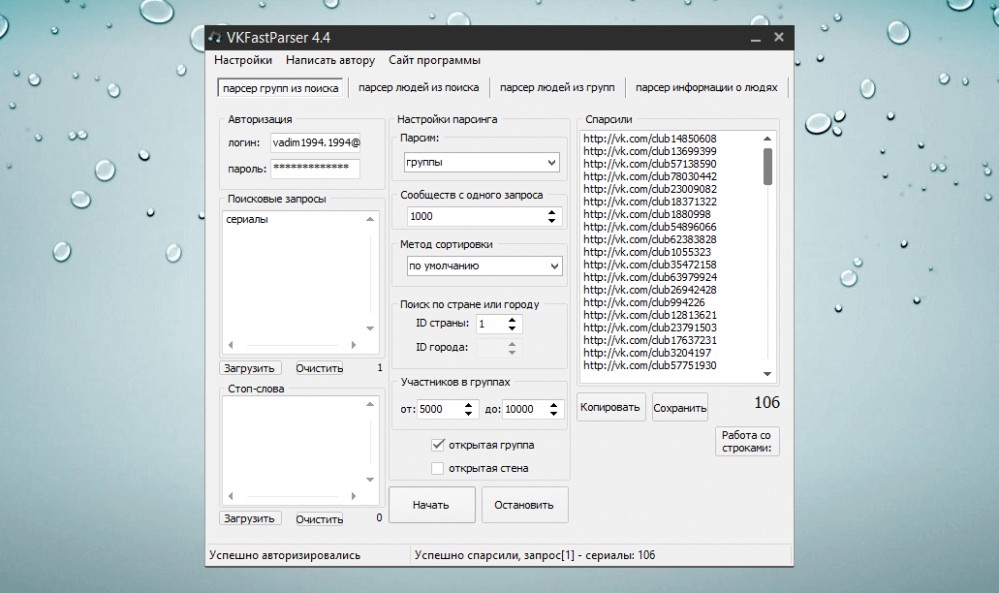999x593 pixels.
Task: Select the line http://vk.com/club994226
Action: click(x=643, y=303)
